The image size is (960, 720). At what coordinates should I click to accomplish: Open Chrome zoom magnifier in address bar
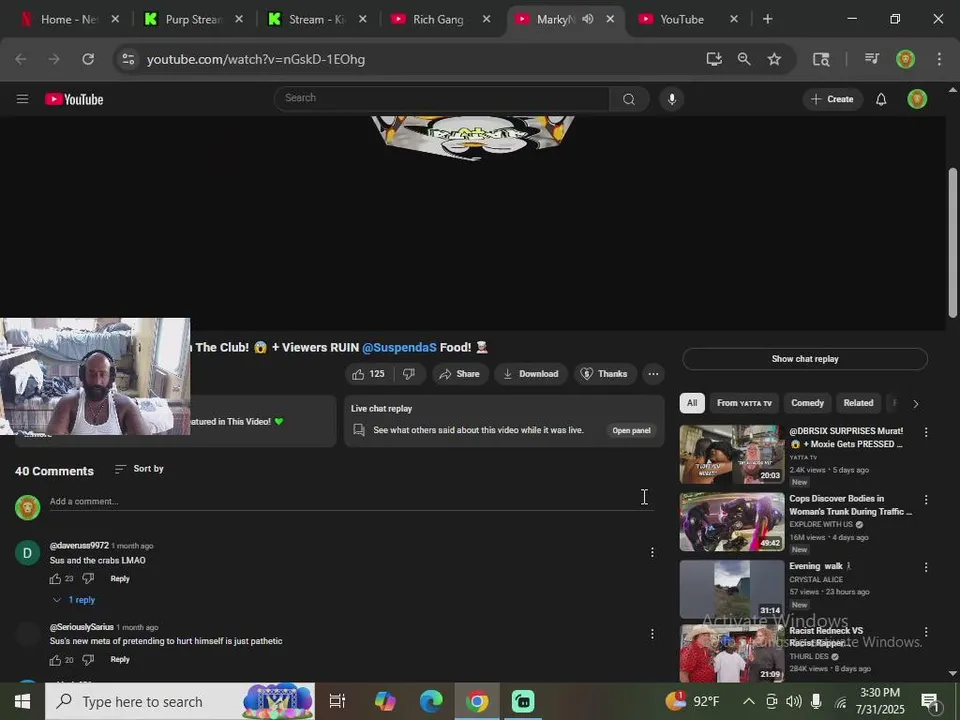tap(744, 59)
